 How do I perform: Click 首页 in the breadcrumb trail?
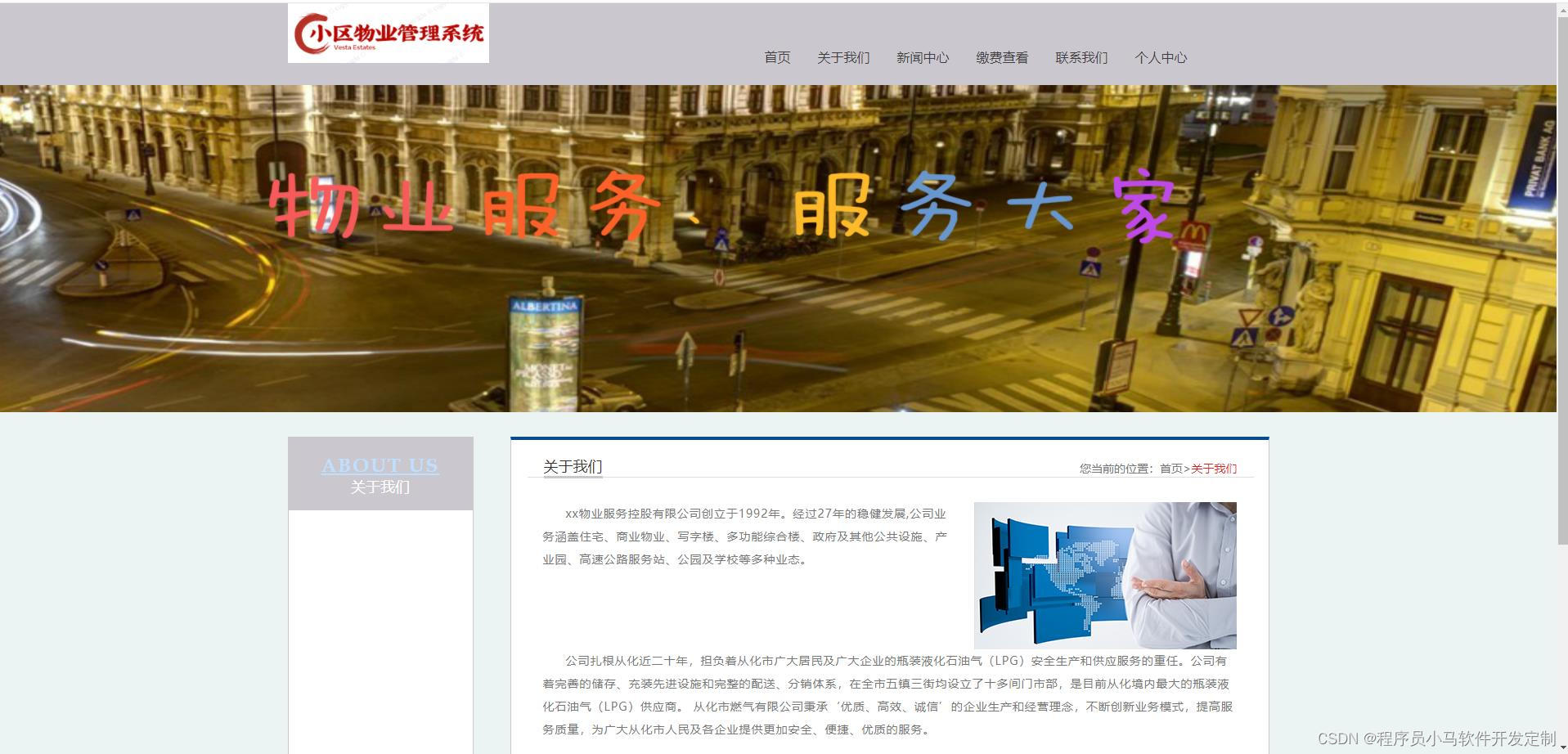pyautogui.click(x=1171, y=469)
